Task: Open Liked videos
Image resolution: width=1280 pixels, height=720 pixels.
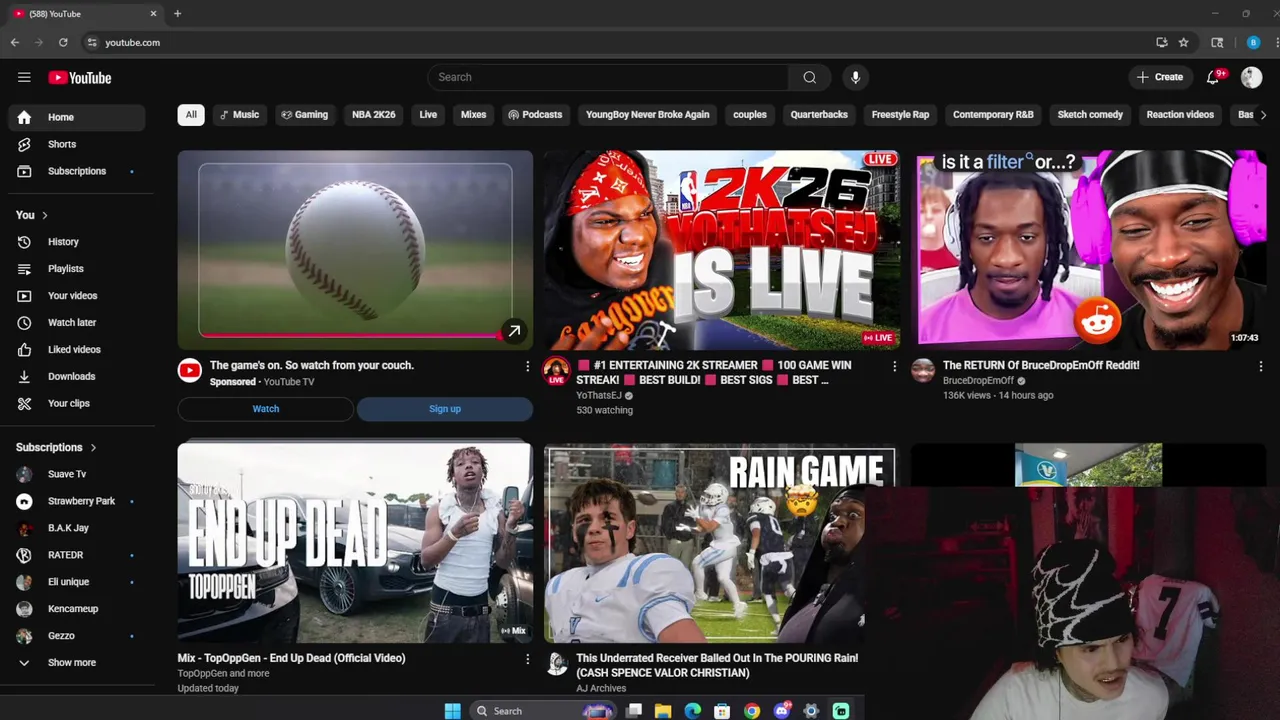Action: 76,350
